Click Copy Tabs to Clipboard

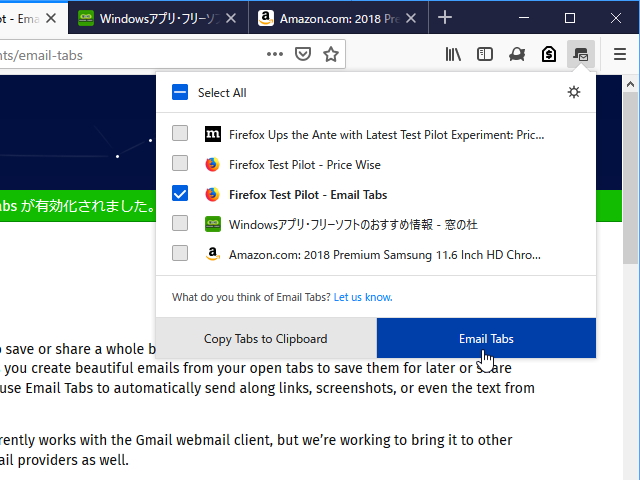coord(266,338)
